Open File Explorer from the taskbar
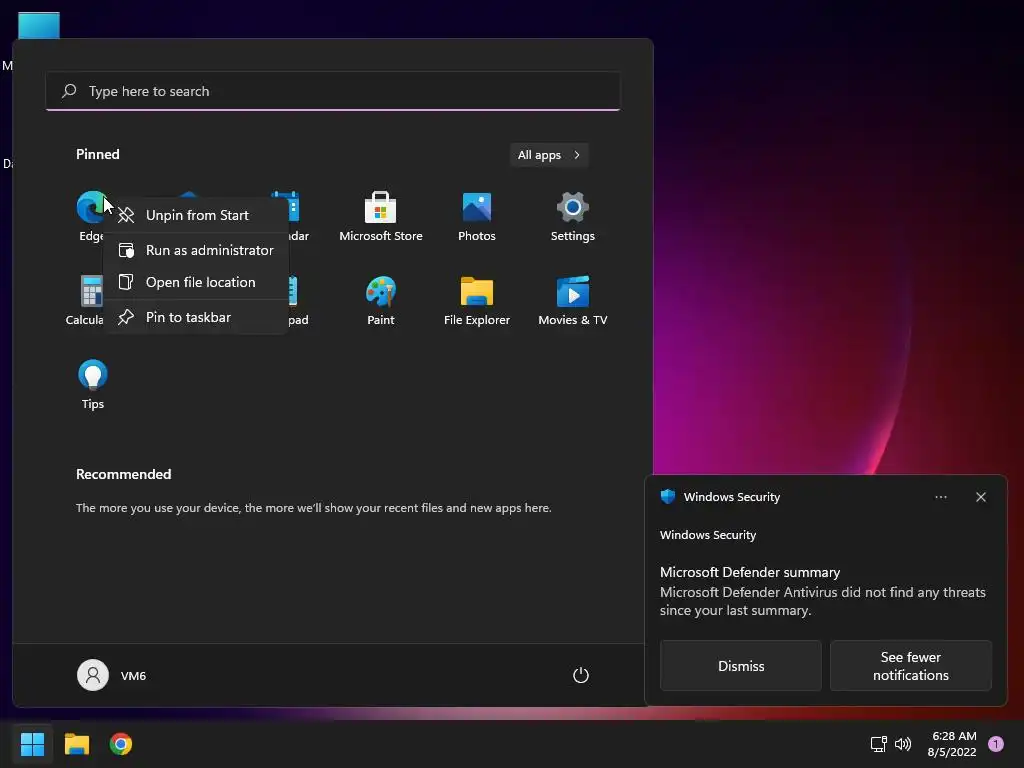 (76, 744)
